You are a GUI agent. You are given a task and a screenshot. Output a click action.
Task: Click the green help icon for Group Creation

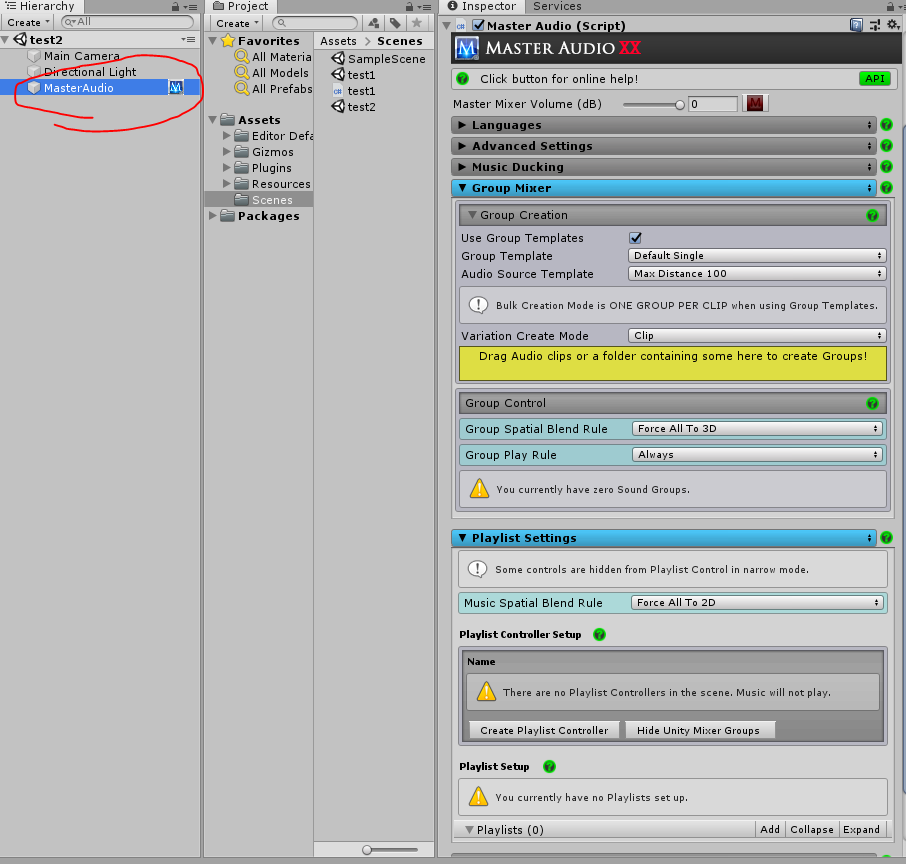[872, 215]
